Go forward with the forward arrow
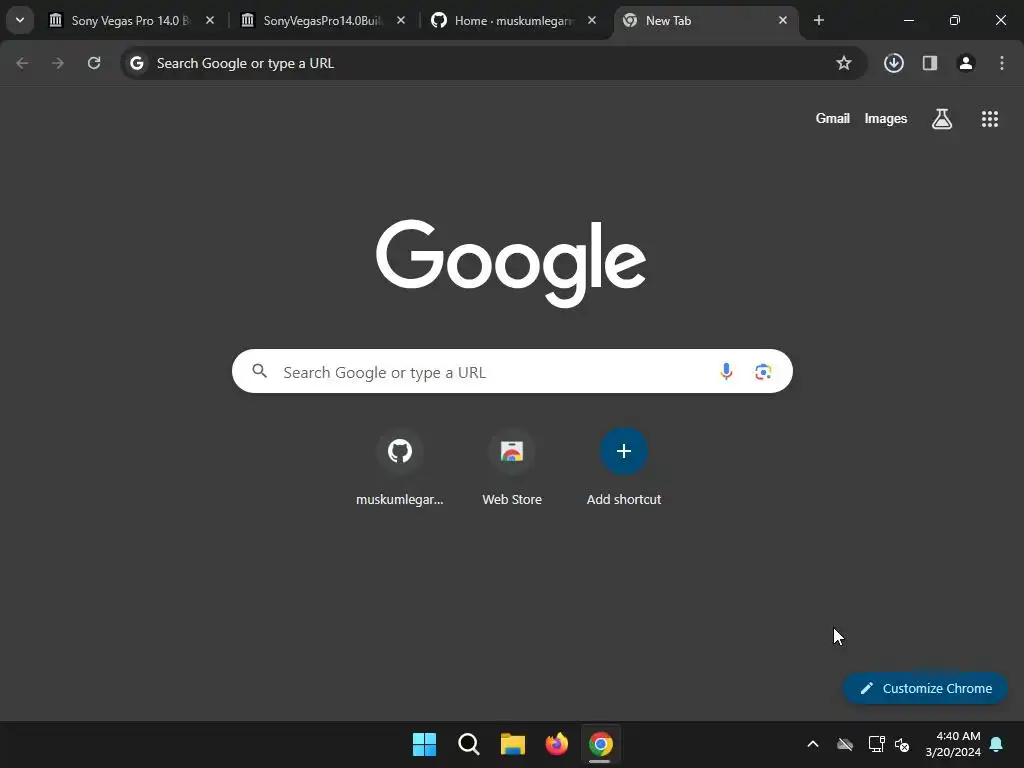This screenshot has height=768, width=1024. 58,63
